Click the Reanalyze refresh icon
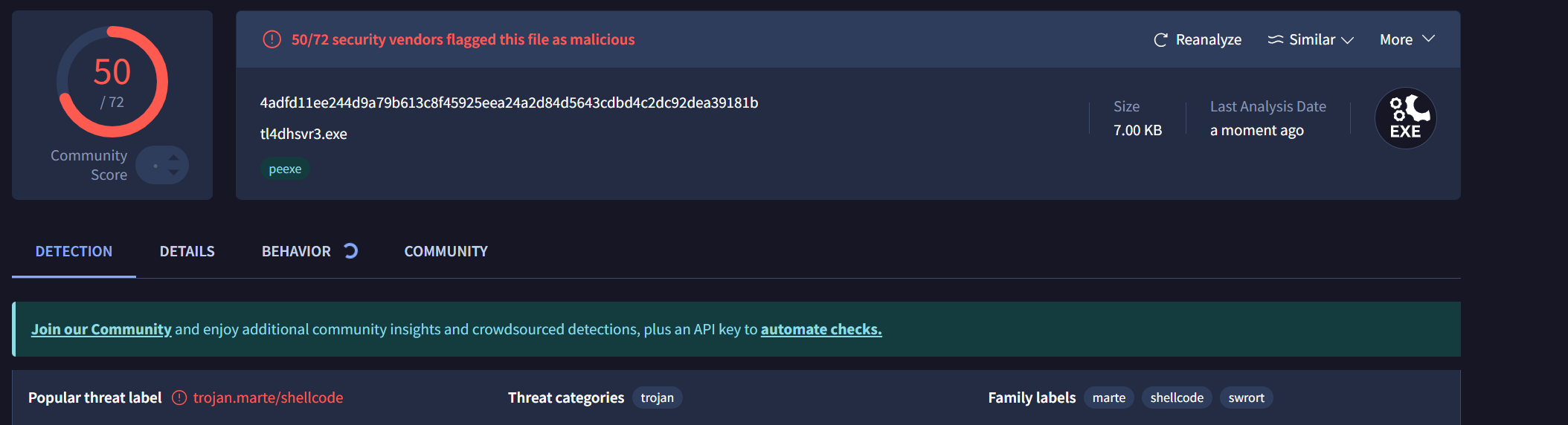 click(1160, 40)
